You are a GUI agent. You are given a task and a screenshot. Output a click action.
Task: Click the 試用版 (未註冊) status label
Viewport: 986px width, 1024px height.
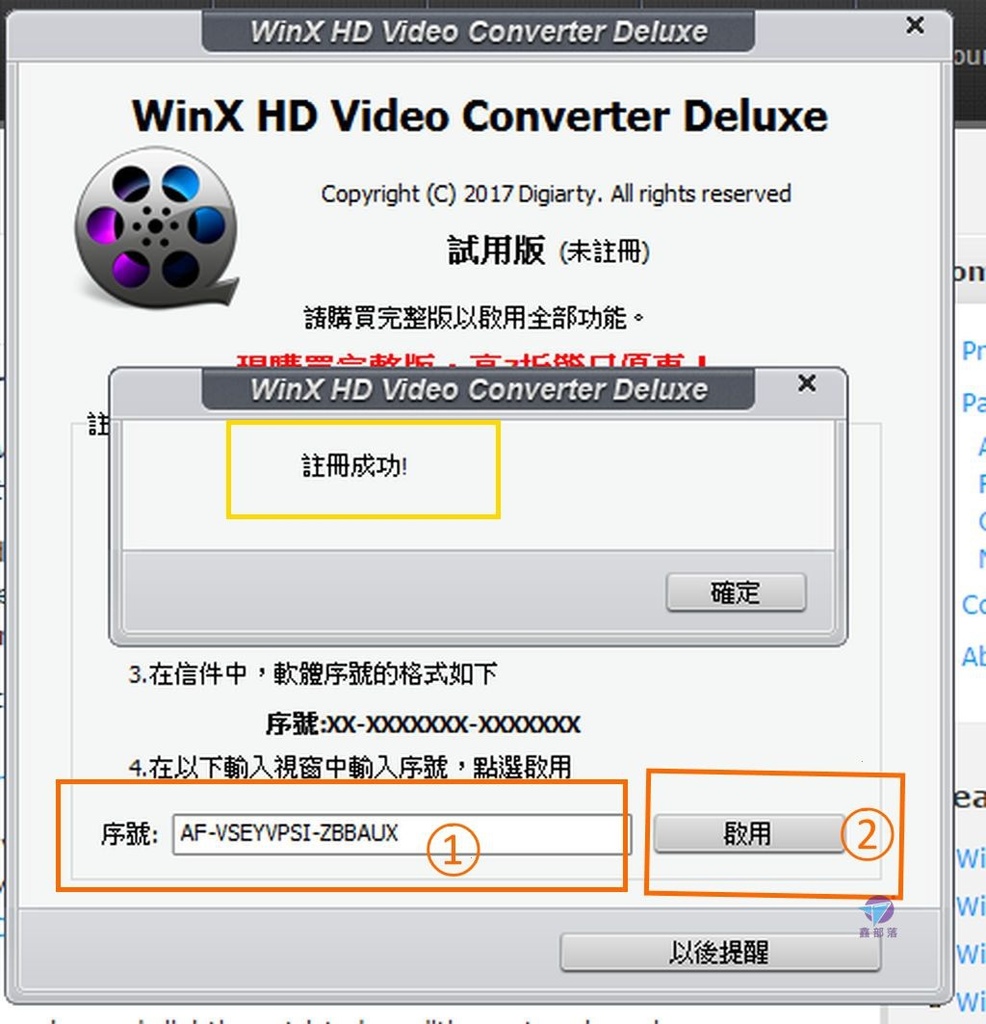point(549,251)
